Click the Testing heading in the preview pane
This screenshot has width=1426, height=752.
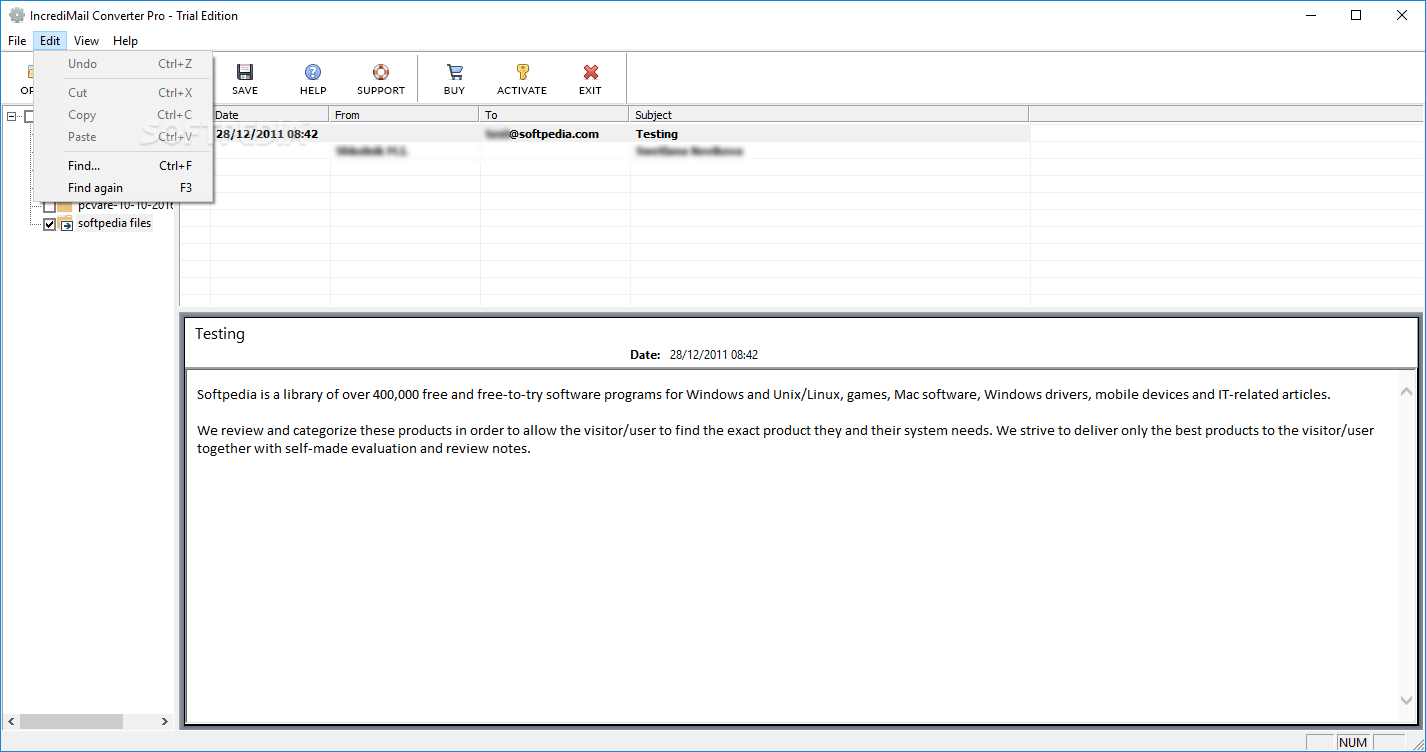coord(220,334)
